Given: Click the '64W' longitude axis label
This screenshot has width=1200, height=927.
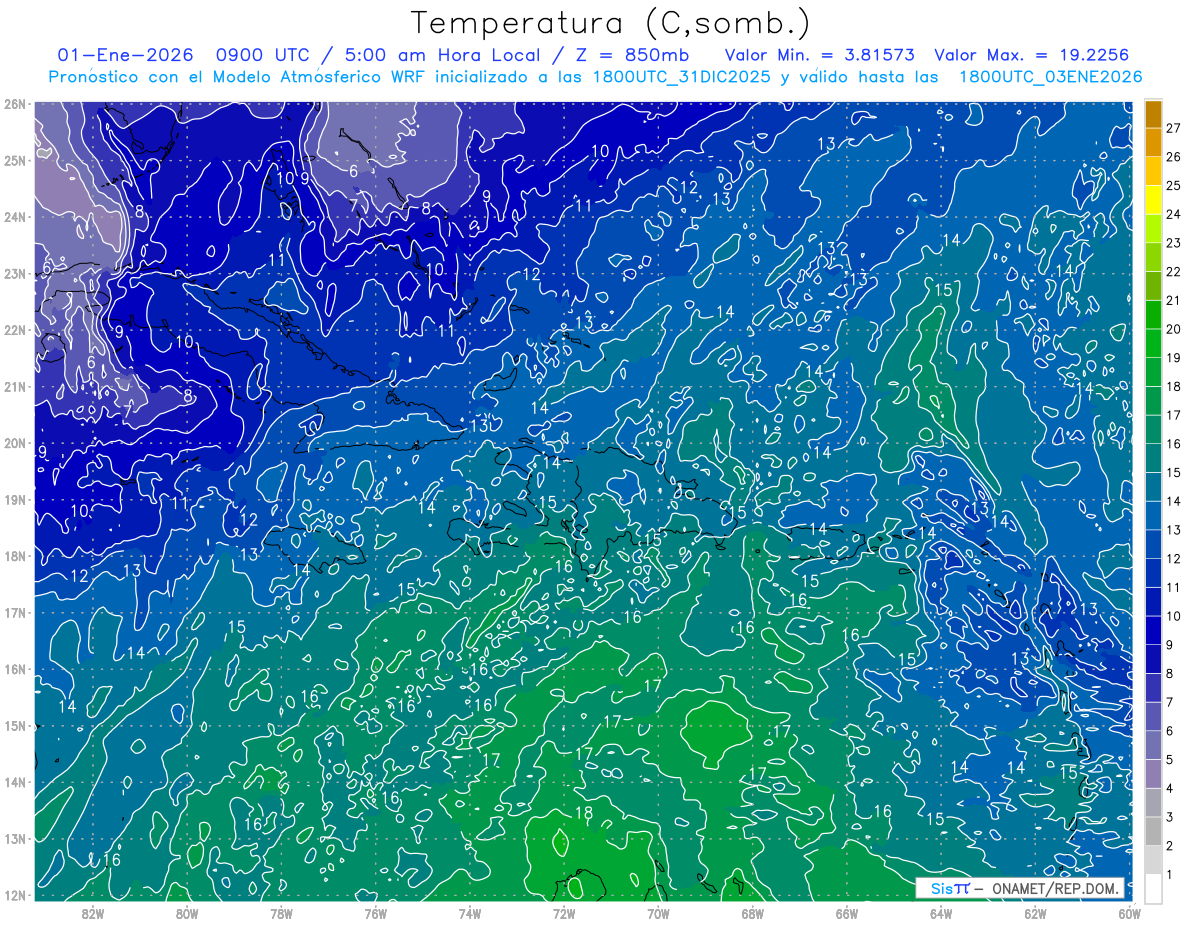Looking at the screenshot, I should tap(941, 913).
